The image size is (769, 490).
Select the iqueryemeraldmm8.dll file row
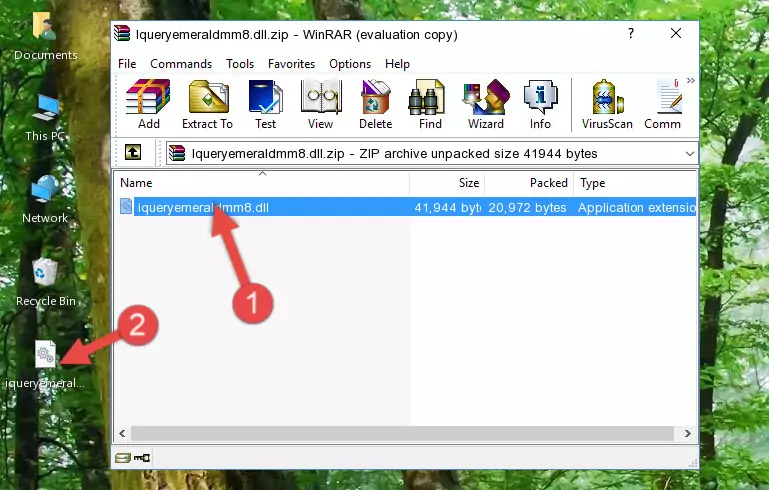(x=407, y=207)
